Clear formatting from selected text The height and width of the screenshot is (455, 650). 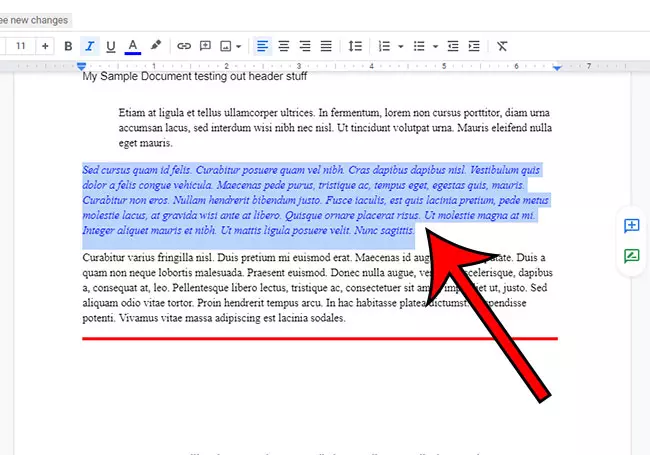[502, 46]
